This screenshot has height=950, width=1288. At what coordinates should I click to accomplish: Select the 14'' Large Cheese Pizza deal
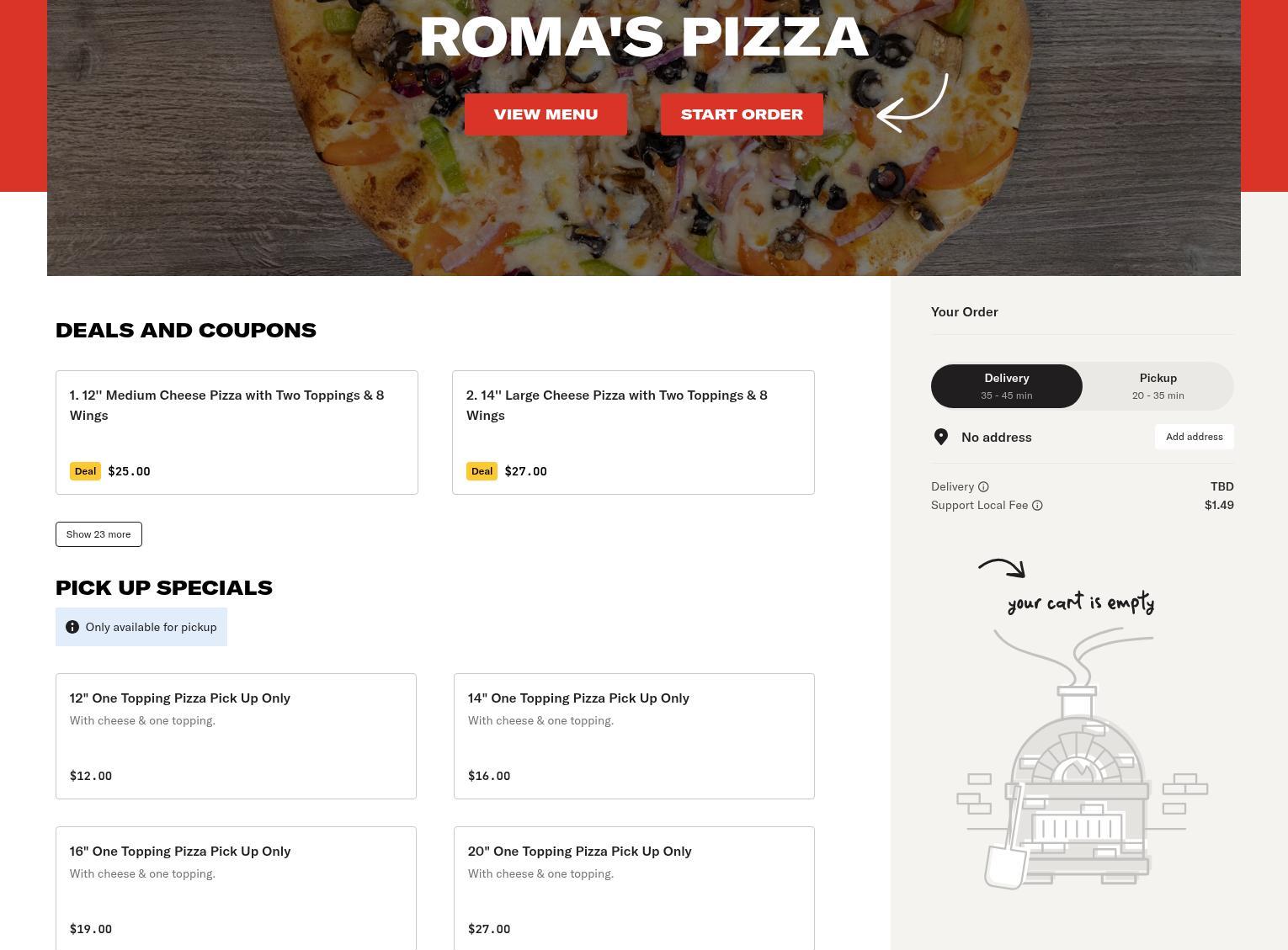click(x=633, y=433)
